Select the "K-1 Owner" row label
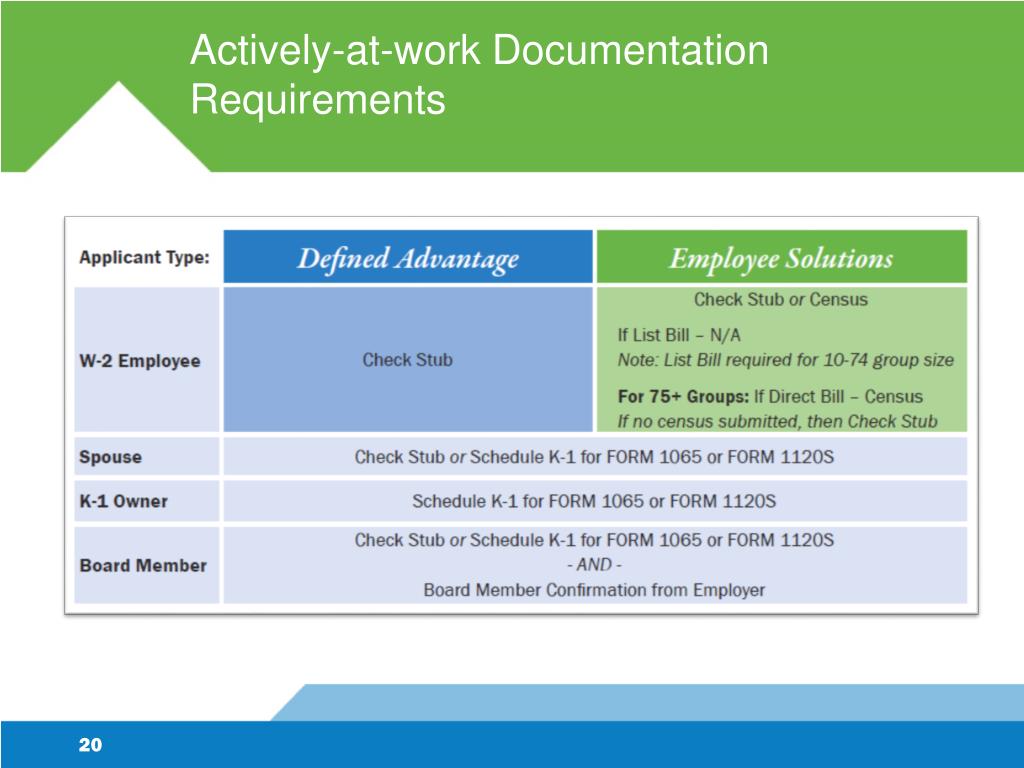The width and height of the screenshot is (1024, 768). [123, 501]
